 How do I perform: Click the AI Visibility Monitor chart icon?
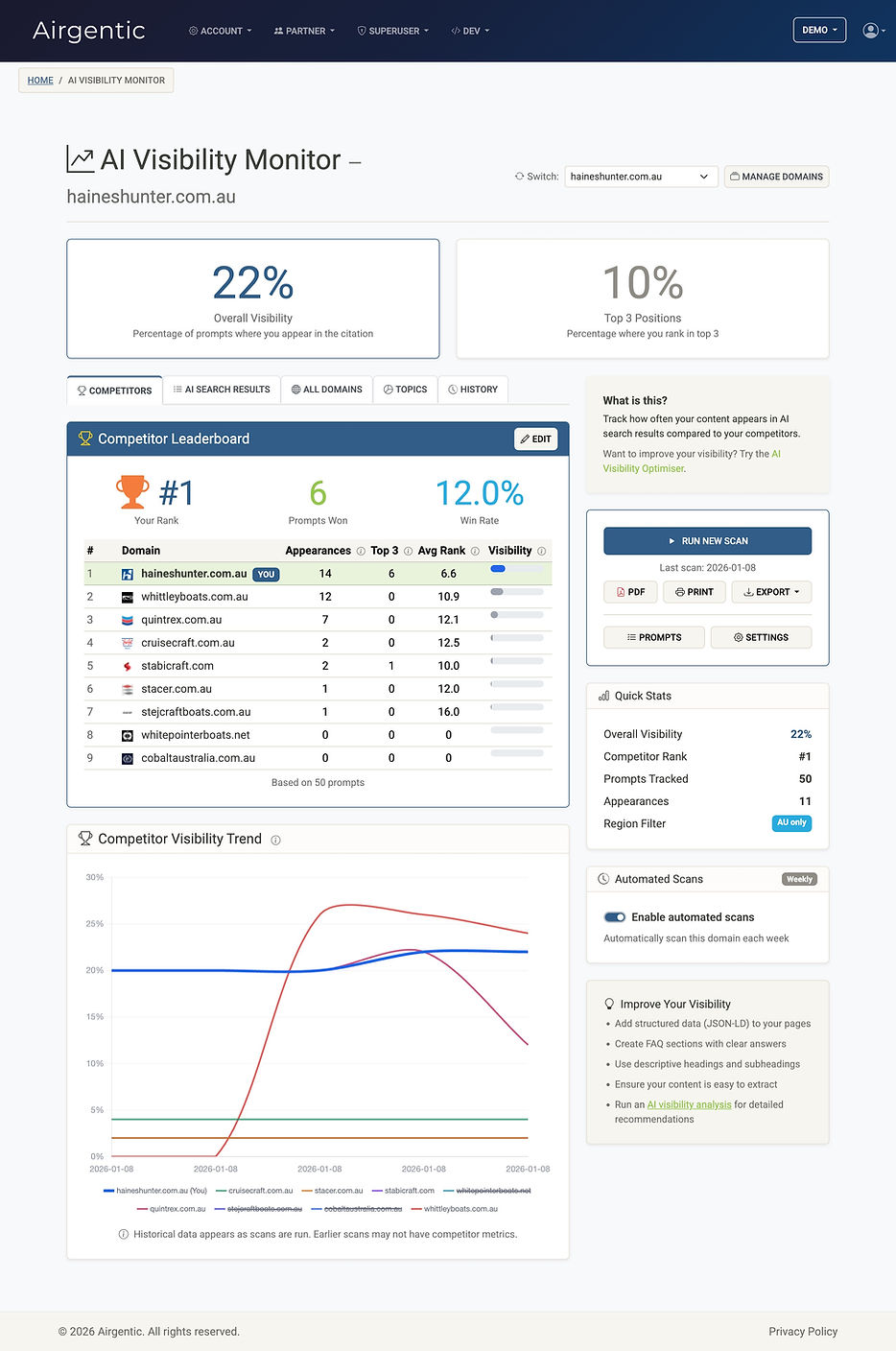pos(81,159)
